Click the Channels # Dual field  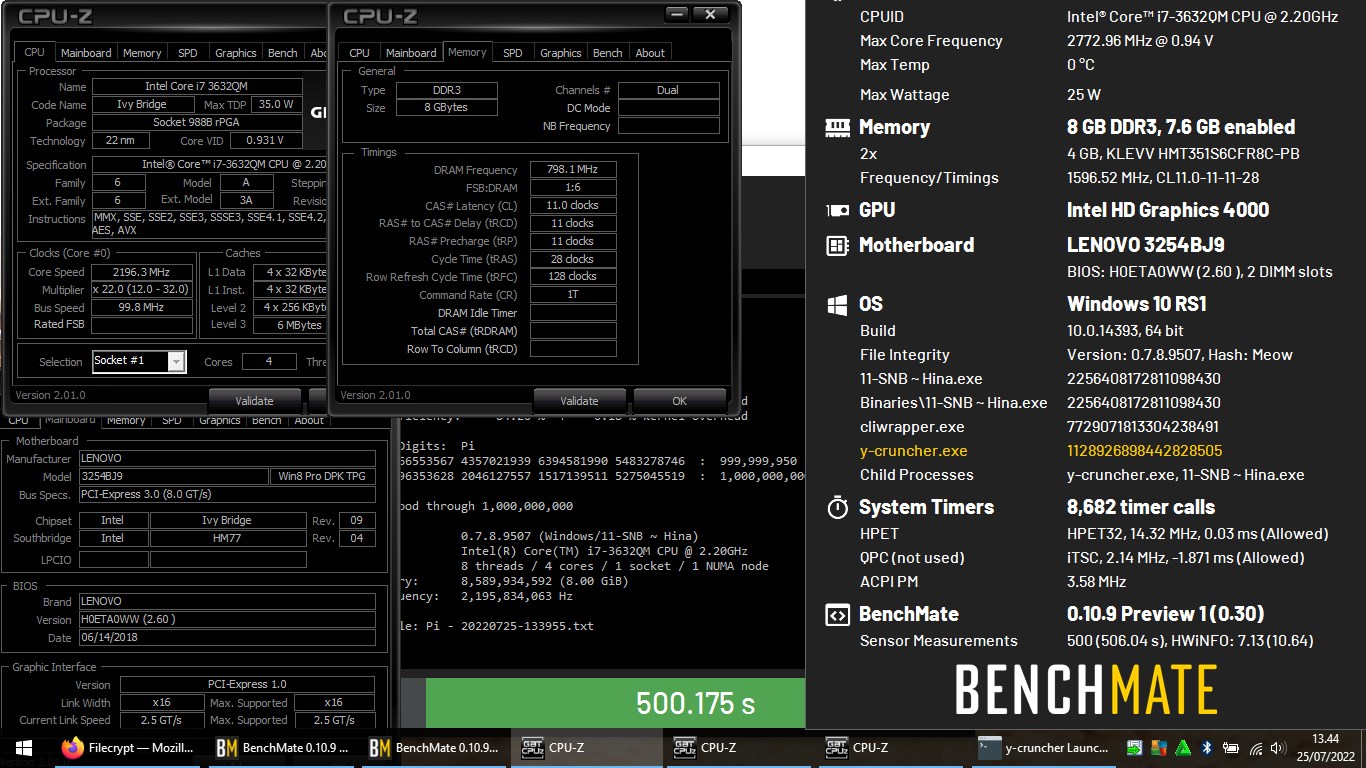[668, 90]
